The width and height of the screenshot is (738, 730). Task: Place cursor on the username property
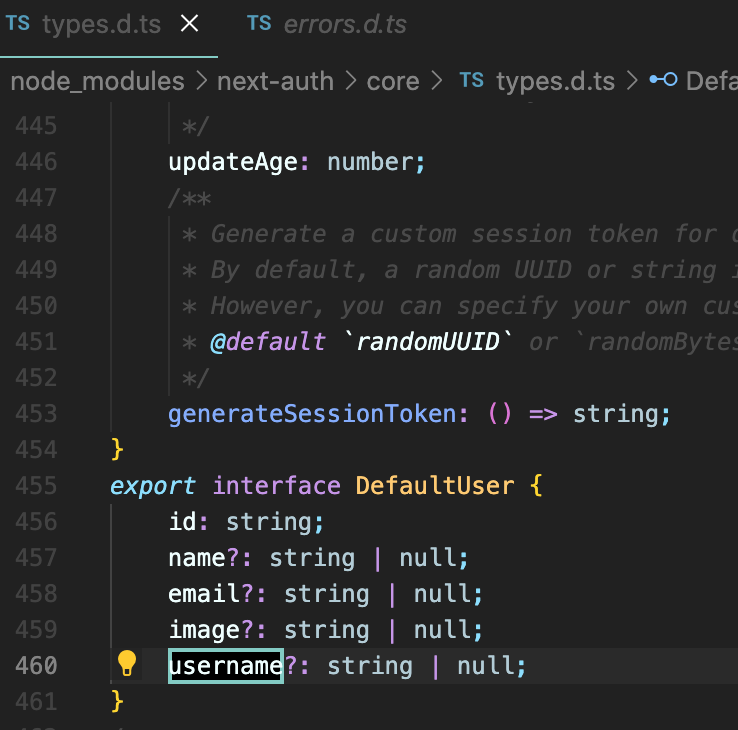pyautogui.click(x=225, y=666)
